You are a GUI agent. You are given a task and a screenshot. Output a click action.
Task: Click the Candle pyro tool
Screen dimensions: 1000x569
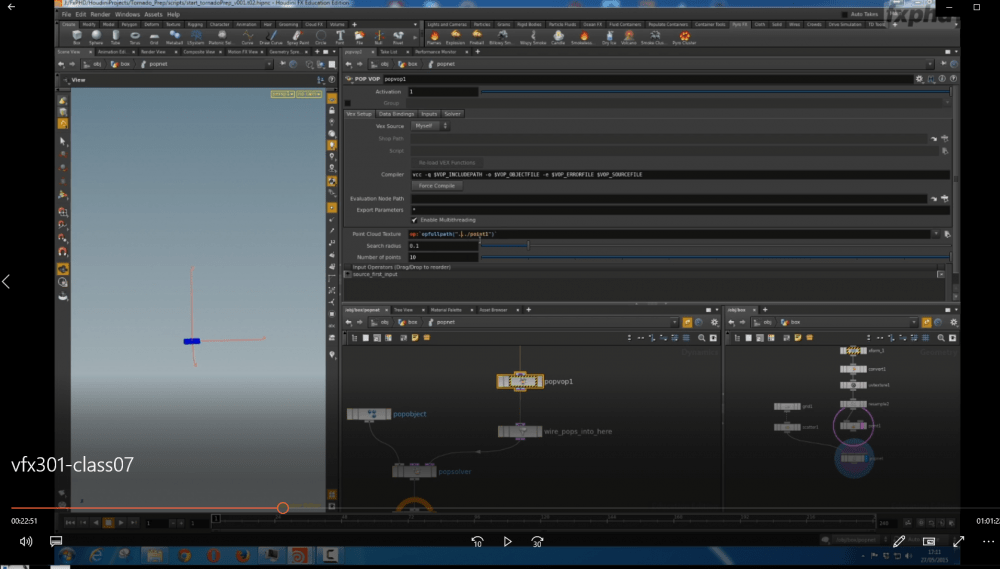pos(558,37)
